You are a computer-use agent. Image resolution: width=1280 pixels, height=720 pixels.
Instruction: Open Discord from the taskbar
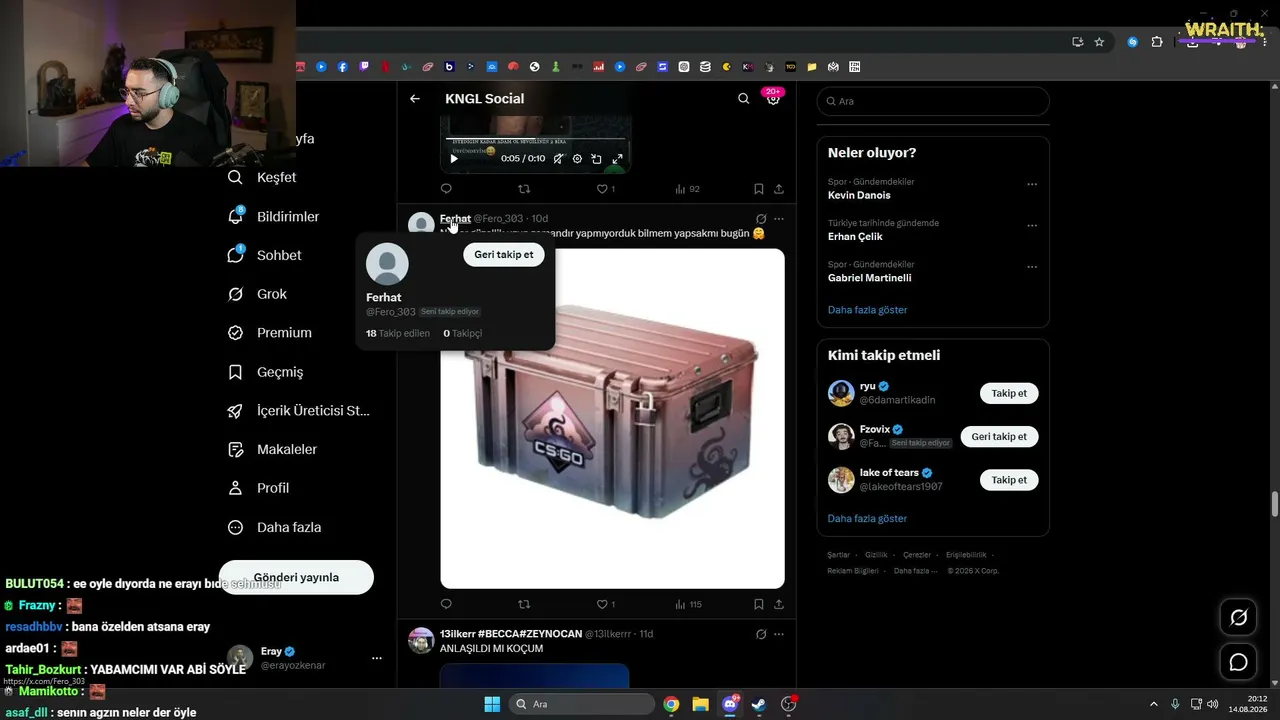point(730,704)
